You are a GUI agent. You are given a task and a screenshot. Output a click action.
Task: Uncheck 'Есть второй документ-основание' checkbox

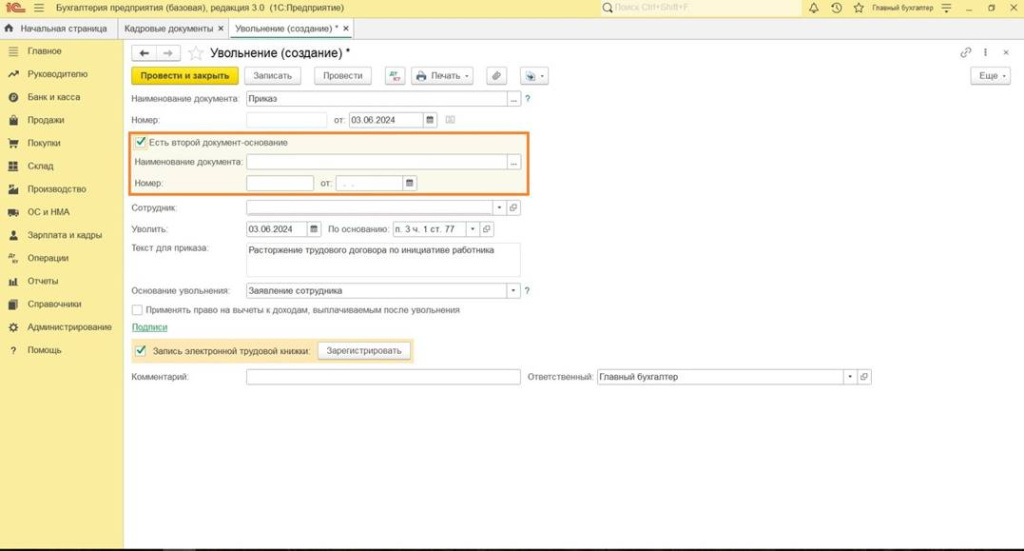click(141, 142)
